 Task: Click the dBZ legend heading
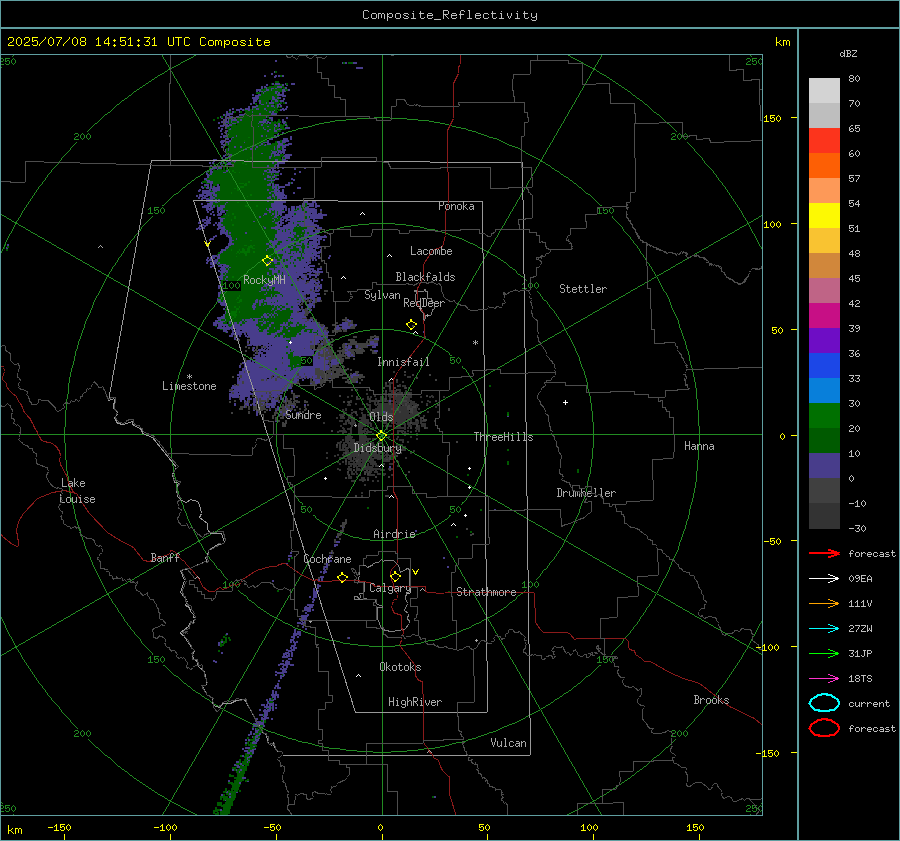(848, 53)
